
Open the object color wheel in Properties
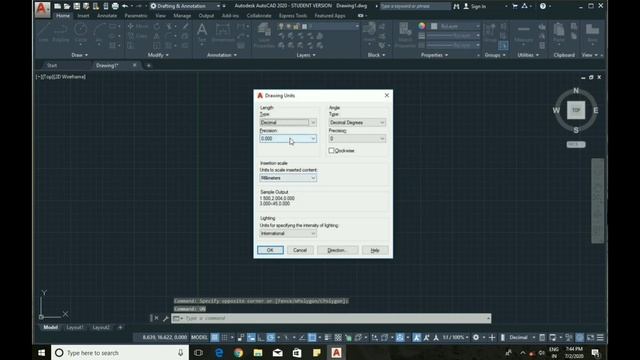coord(422,26)
